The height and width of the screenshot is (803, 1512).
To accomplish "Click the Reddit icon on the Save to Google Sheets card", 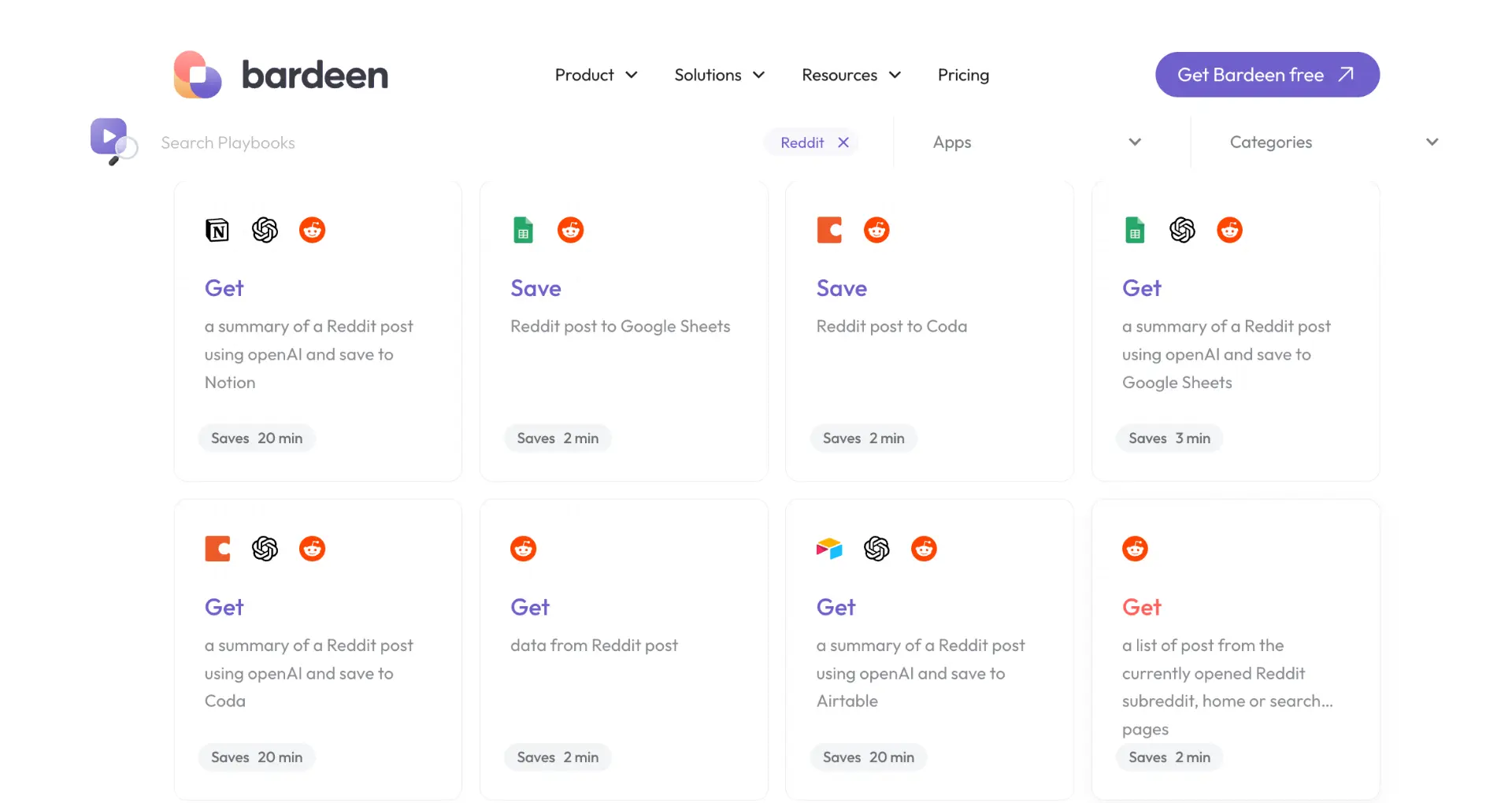I will (x=571, y=230).
